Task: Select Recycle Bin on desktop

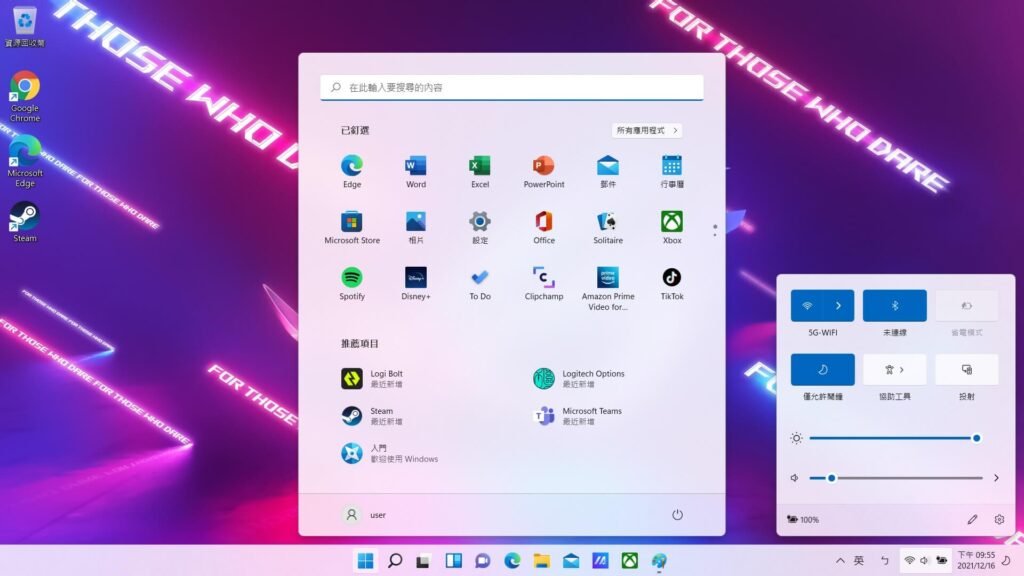Action: coord(24,26)
